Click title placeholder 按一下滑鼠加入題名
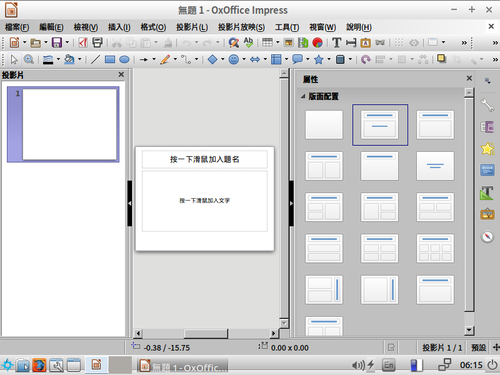The image size is (500, 375). pyautogui.click(x=205, y=159)
